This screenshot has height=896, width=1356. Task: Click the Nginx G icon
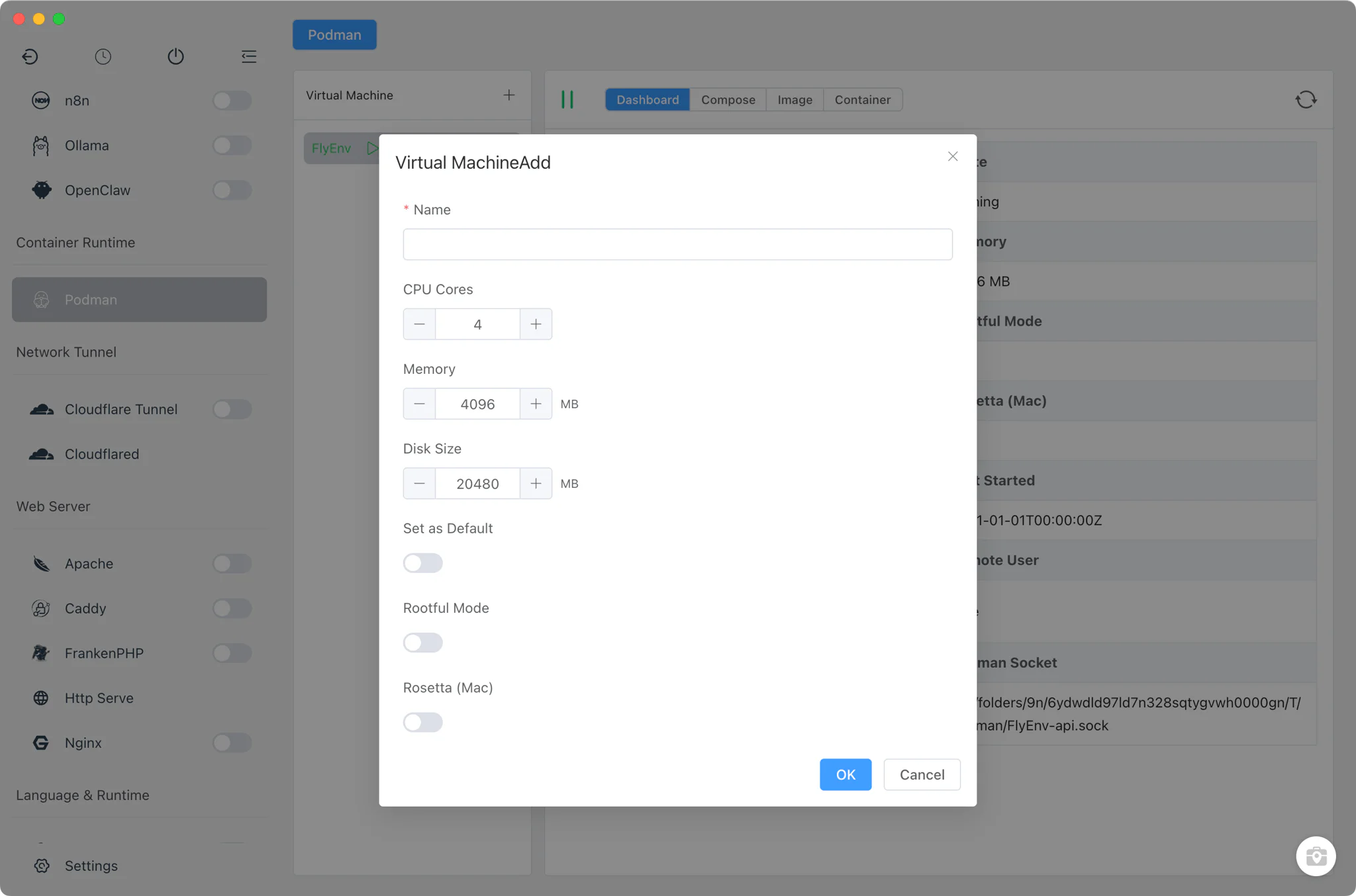(41, 742)
